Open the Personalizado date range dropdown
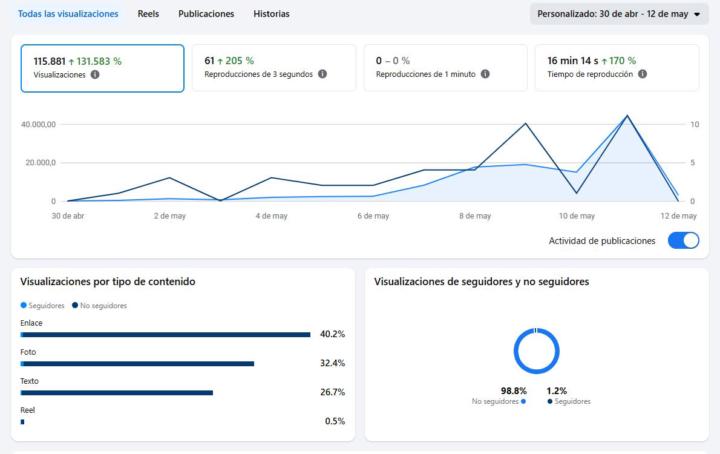 (x=619, y=14)
